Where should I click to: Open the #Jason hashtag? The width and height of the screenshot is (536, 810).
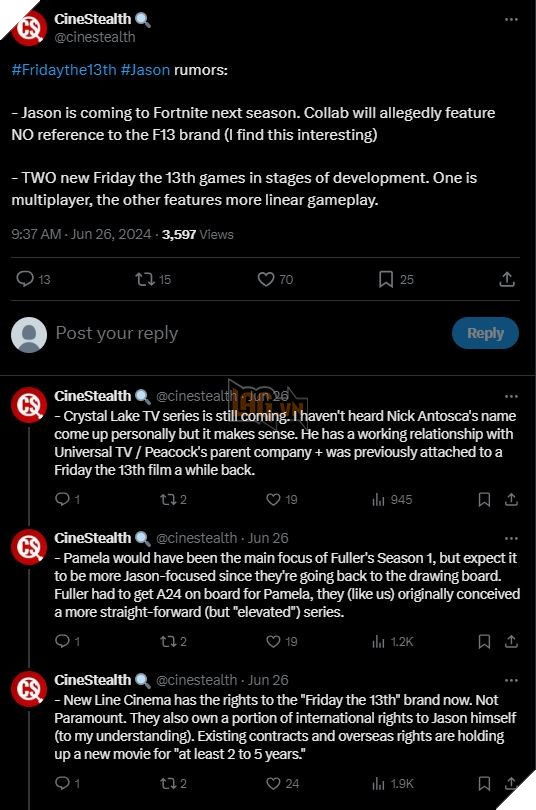click(145, 70)
